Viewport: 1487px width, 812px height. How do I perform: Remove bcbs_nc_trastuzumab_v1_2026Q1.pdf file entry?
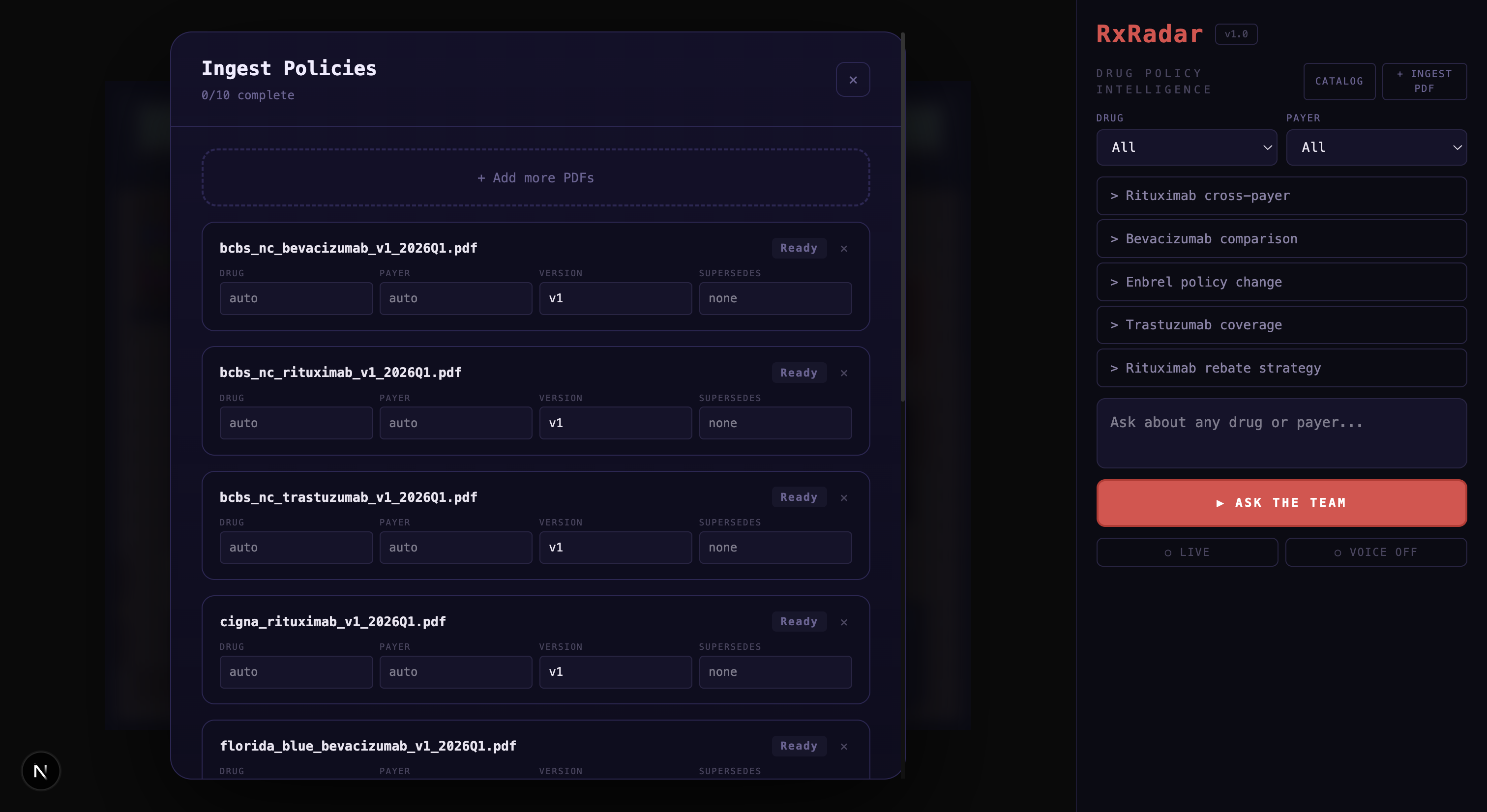coord(843,497)
